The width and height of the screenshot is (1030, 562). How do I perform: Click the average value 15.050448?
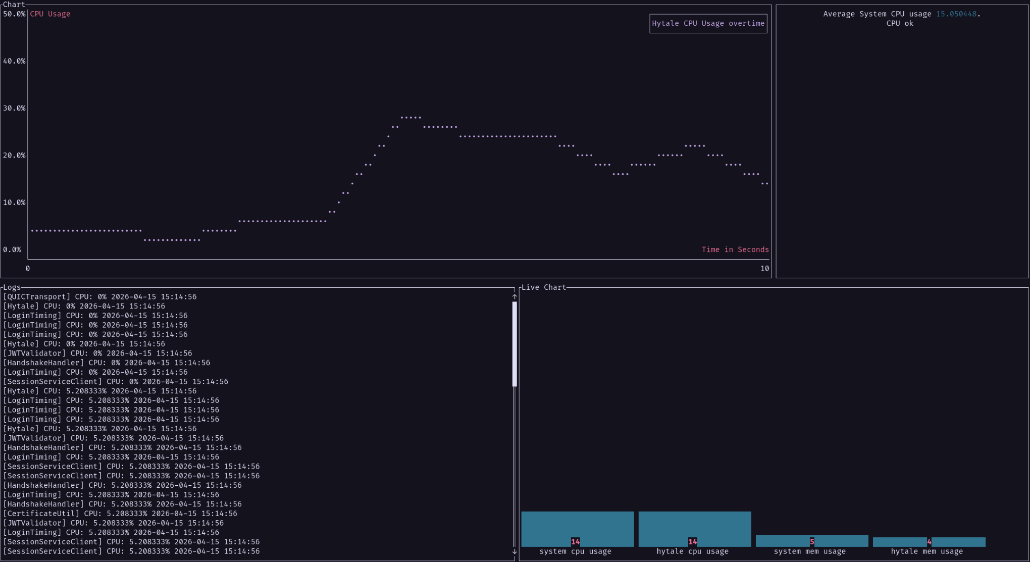coord(956,14)
